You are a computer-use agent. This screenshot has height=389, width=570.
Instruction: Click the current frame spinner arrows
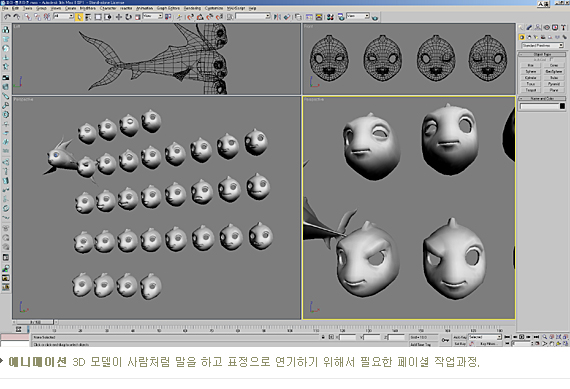532,344
